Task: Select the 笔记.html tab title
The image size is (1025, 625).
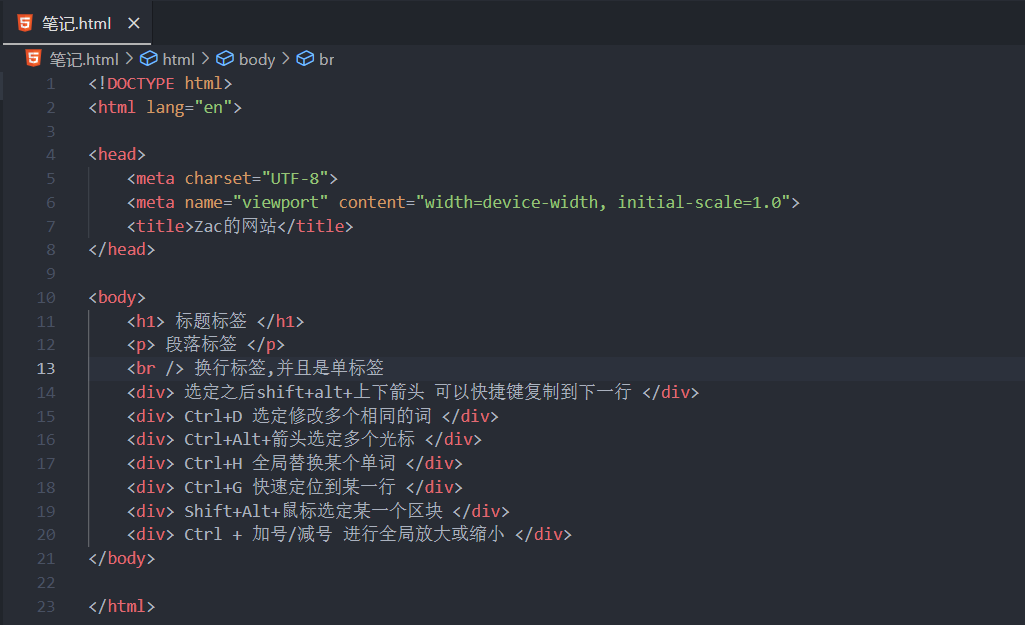Action: point(76,23)
